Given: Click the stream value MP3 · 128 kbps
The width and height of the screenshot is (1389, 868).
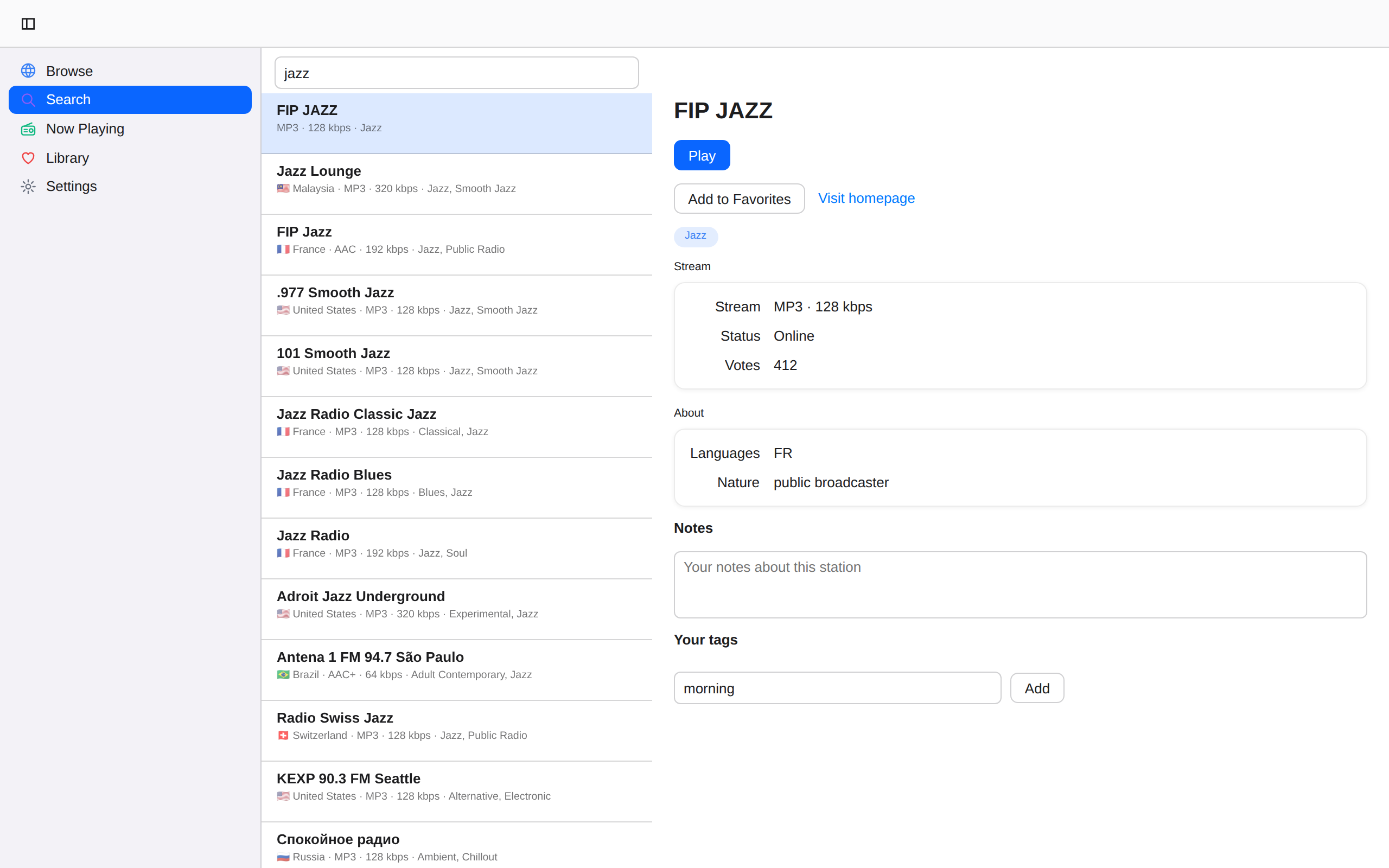Looking at the screenshot, I should tap(823, 307).
